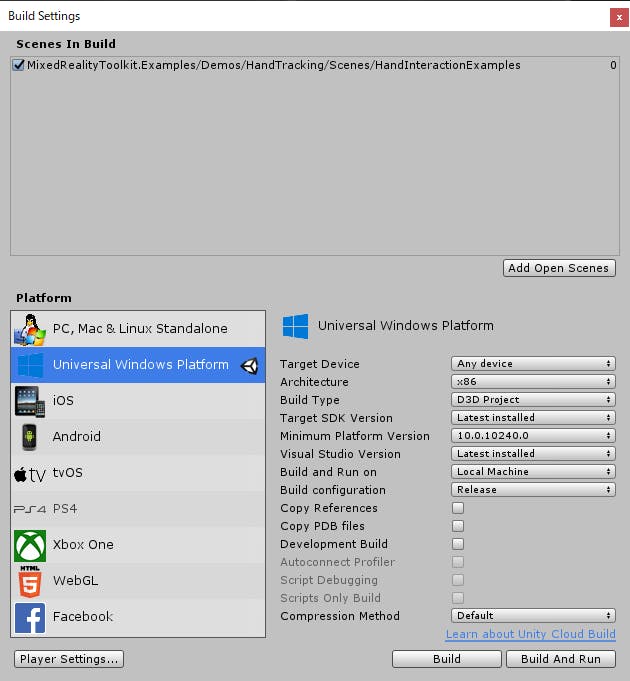This screenshot has height=681, width=630.
Task: Click the Add Open Scenes button
Action: click(559, 268)
